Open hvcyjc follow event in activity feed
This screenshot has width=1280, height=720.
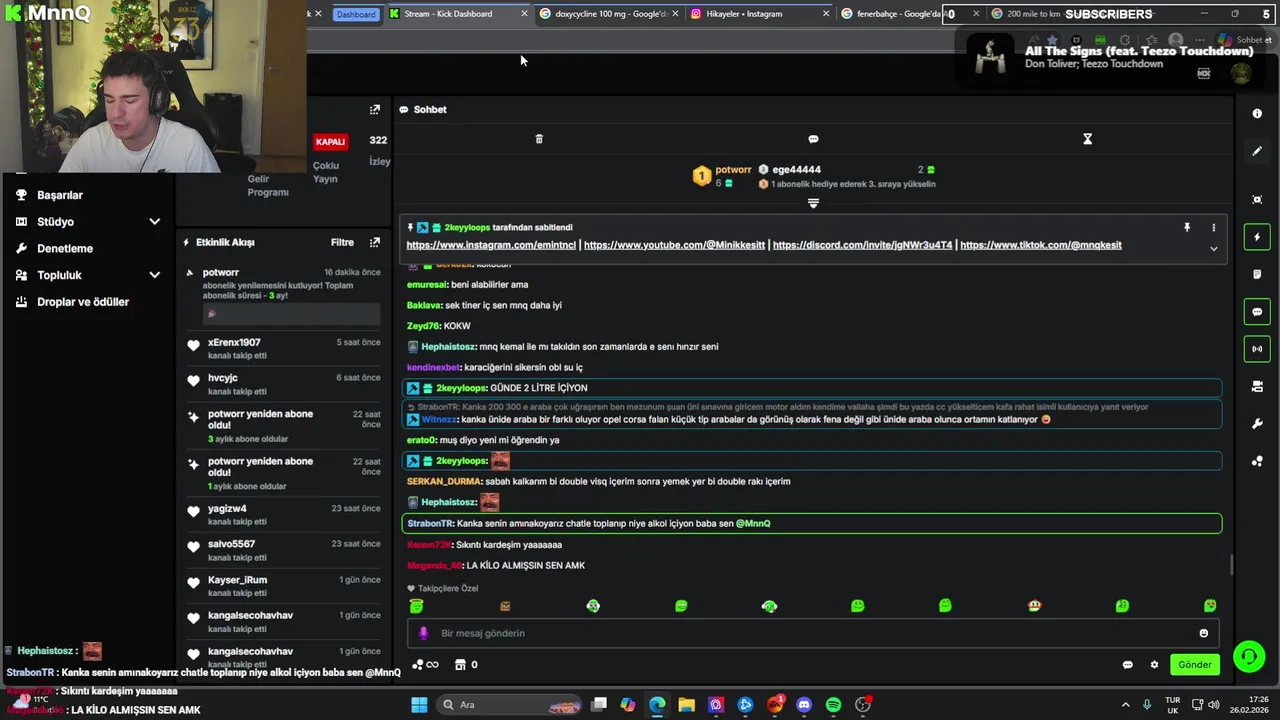click(283, 384)
